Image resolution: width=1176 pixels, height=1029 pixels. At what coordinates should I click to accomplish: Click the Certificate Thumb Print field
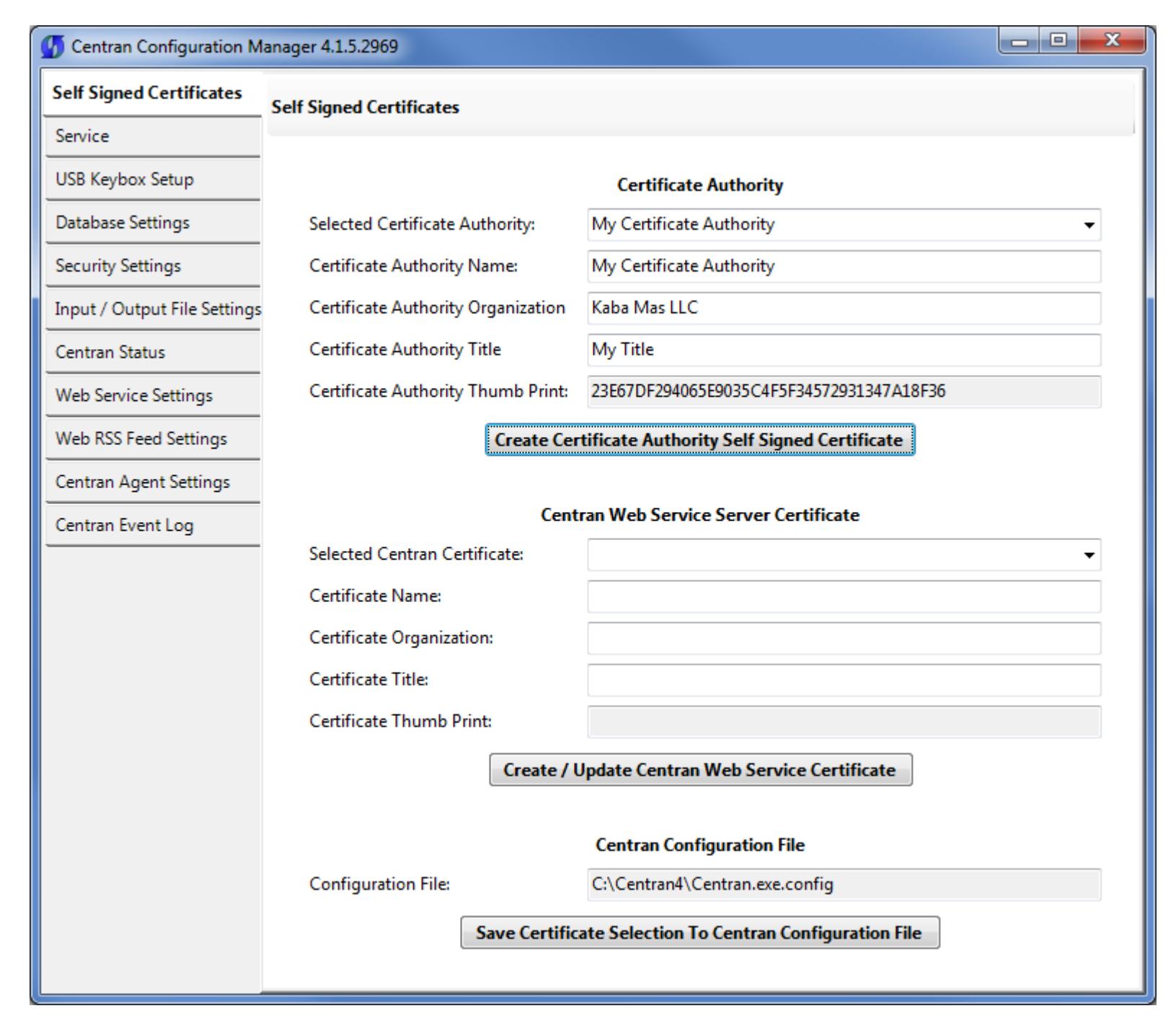tap(844, 723)
